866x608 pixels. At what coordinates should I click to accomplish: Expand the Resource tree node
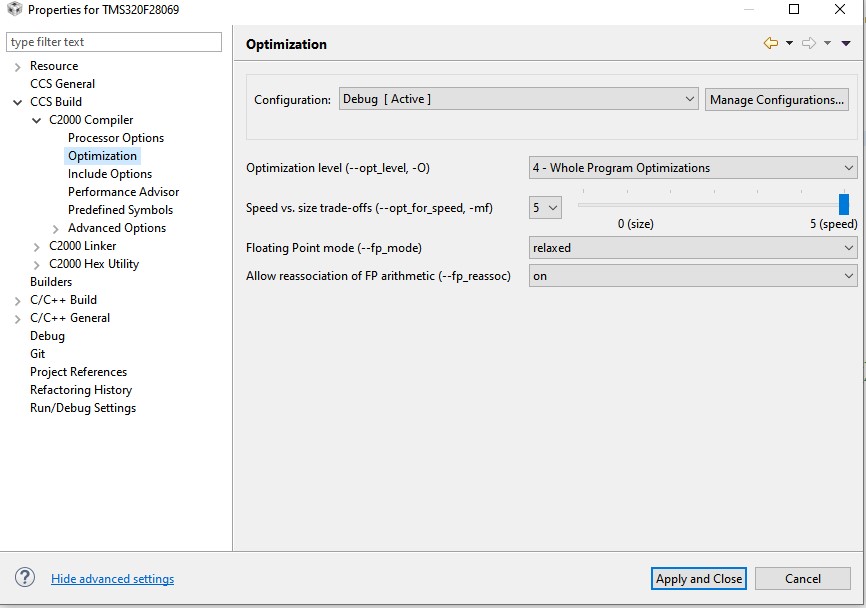coord(18,67)
